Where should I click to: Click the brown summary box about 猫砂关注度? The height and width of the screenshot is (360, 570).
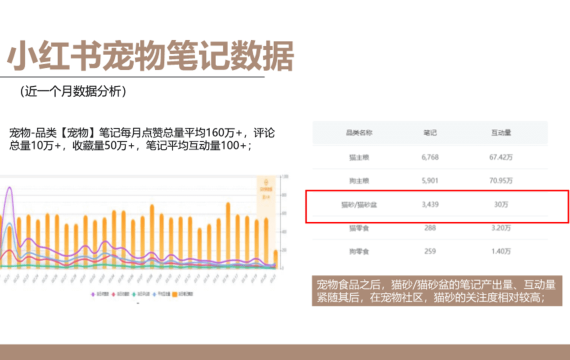tap(437, 291)
